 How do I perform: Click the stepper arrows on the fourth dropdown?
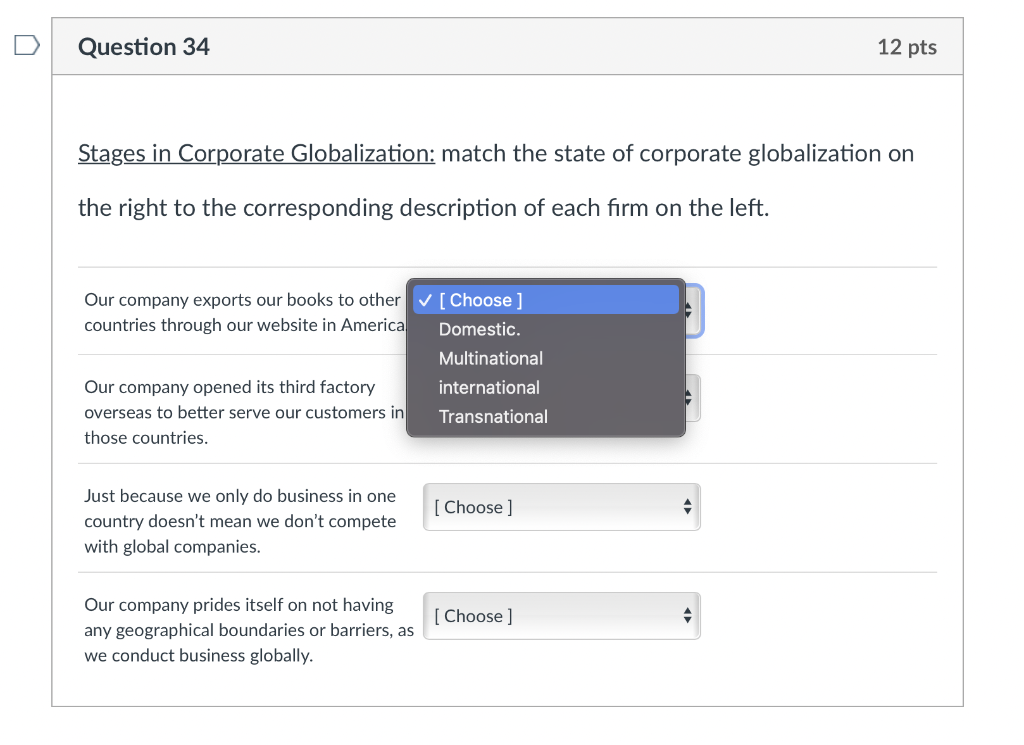click(x=688, y=616)
